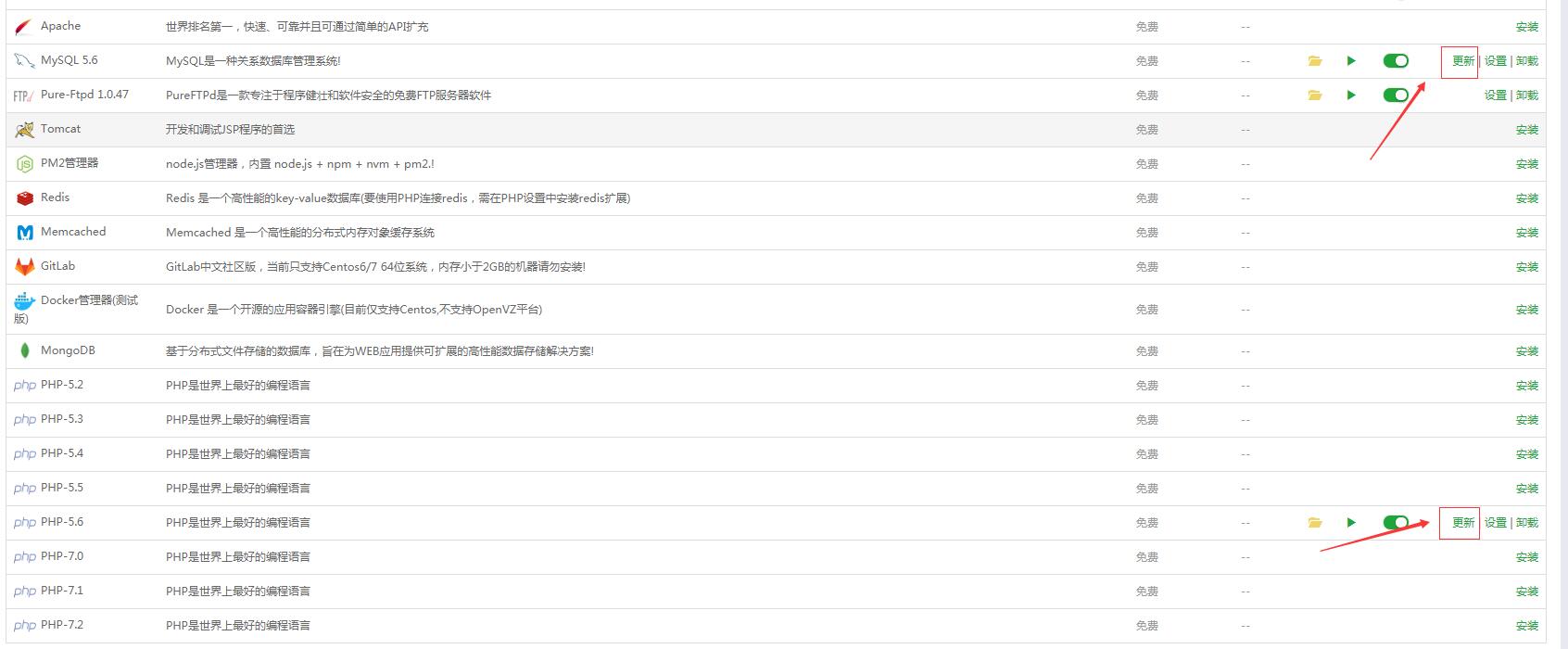The width and height of the screenshot is (1568, 649).
Task: Click 安装 for GitLab
Action: click(x=1527, y=267)
